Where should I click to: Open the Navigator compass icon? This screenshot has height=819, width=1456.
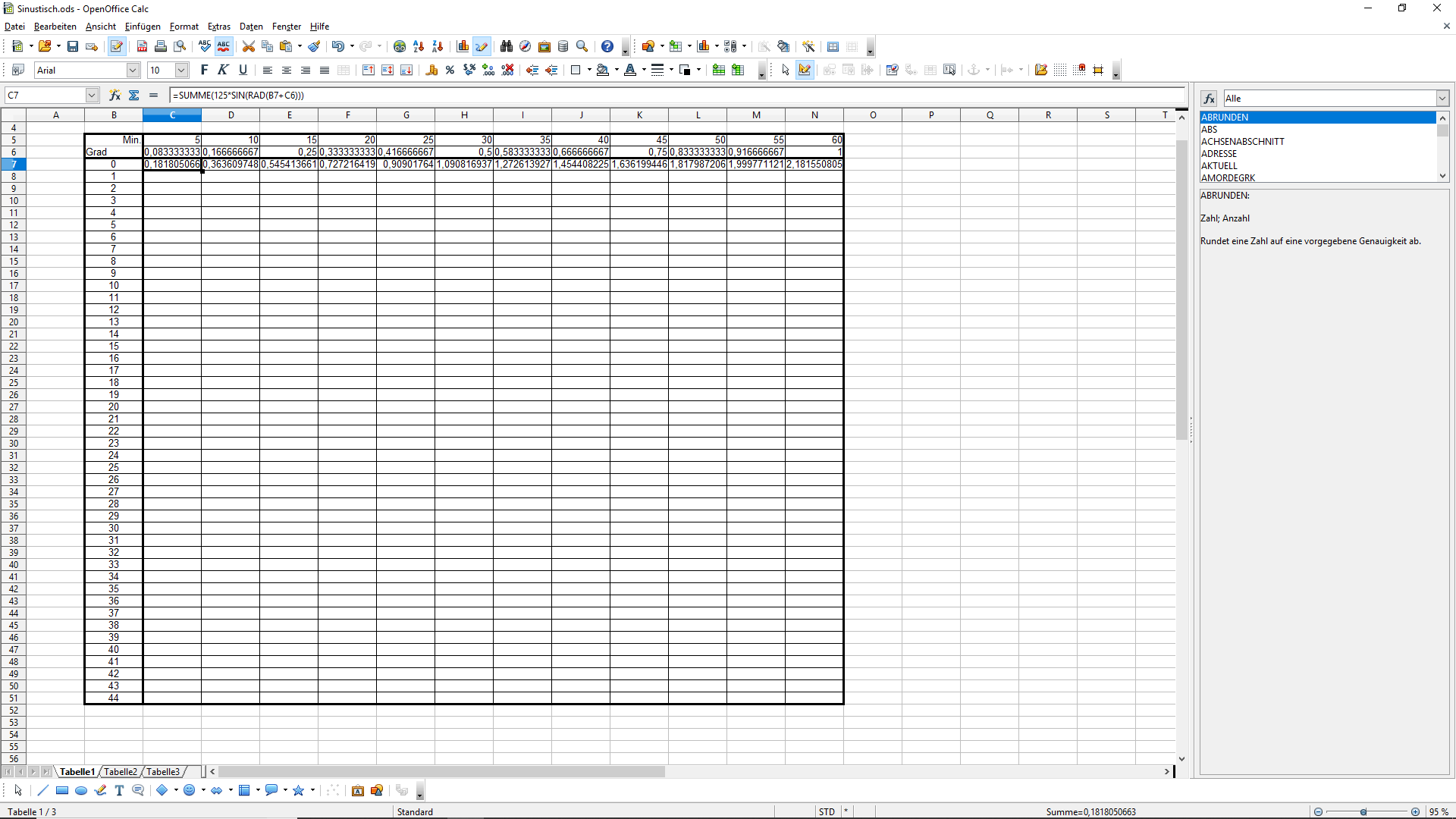(525, 46)
